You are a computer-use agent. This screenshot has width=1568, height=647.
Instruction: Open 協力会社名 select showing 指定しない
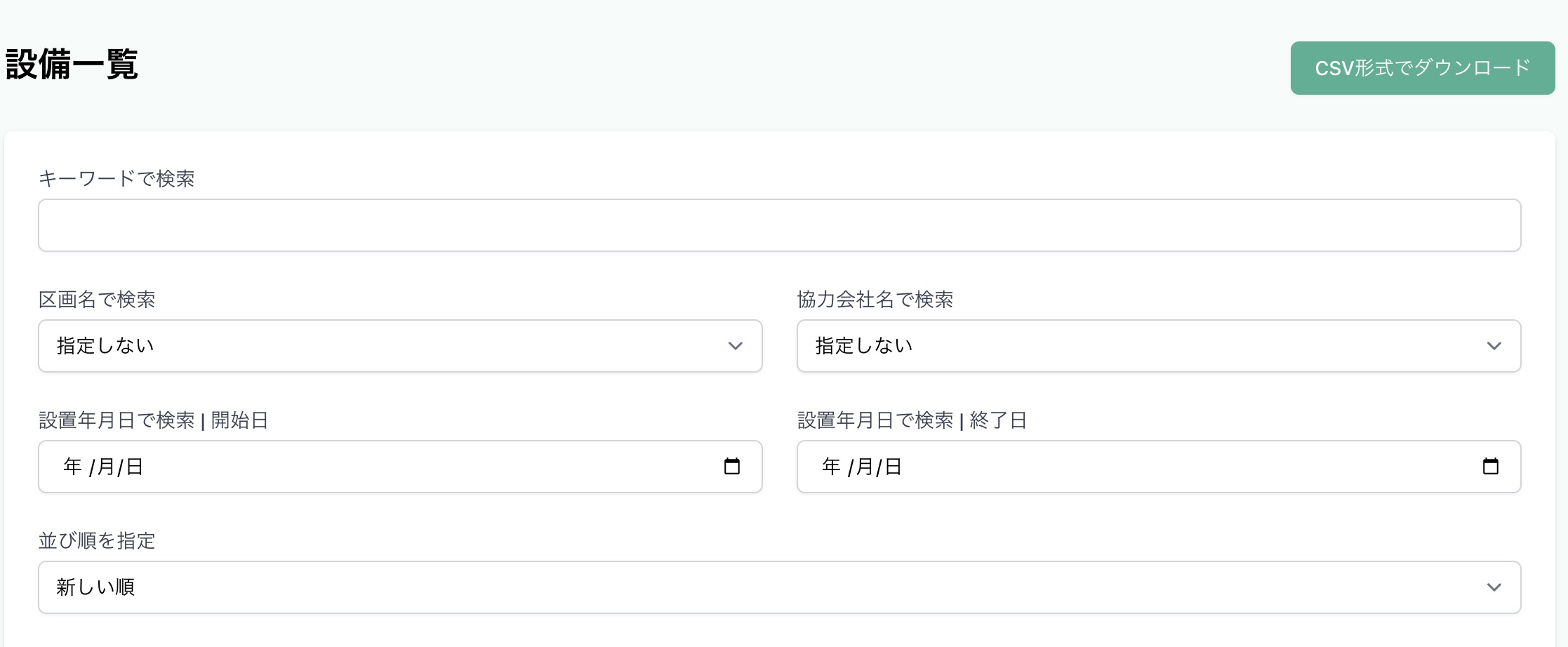point(1159,346)
